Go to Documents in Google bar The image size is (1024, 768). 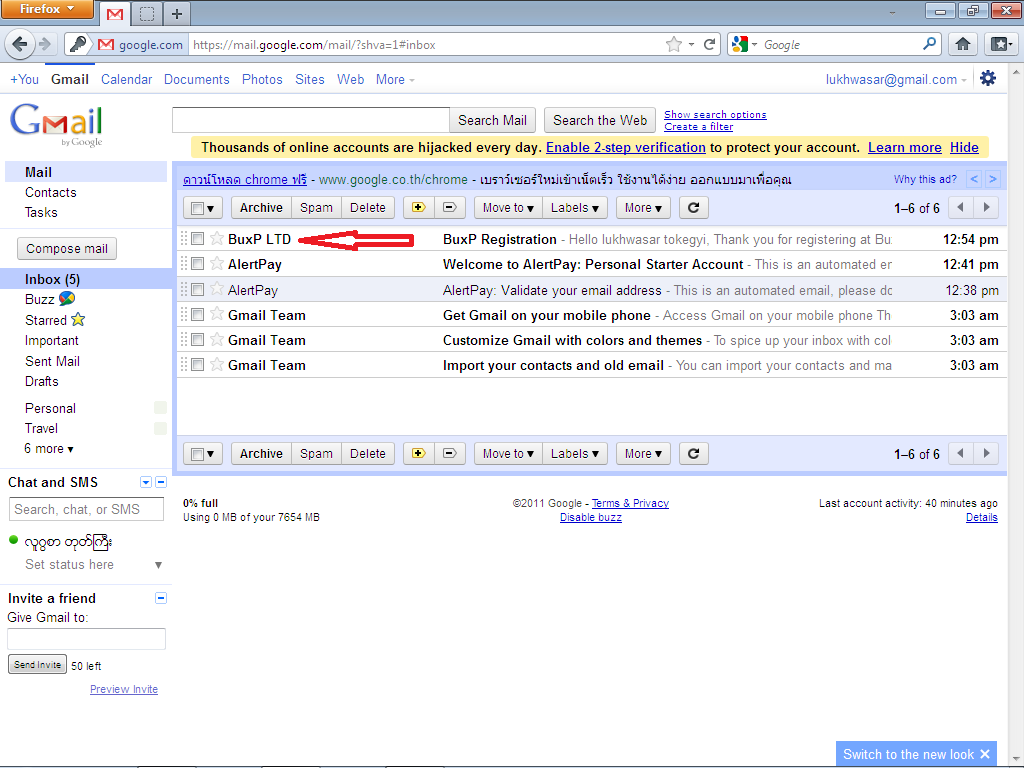[197, 79]
